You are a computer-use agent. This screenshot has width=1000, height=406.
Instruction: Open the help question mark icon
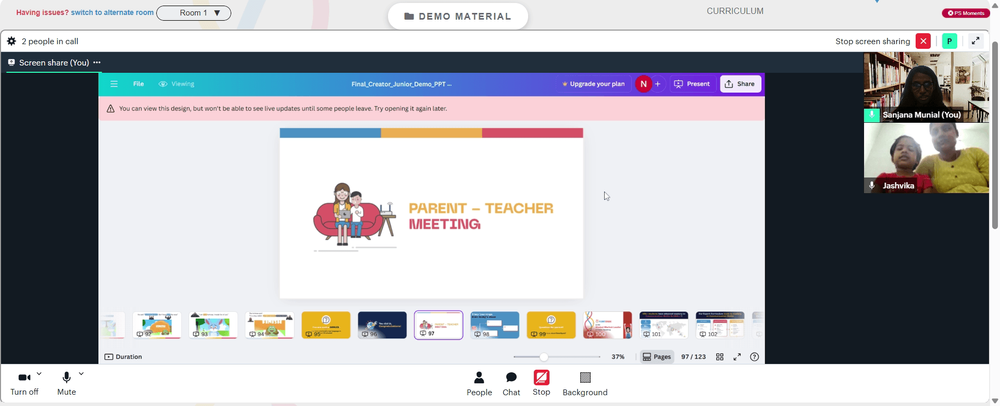click(x=754, y=357)
